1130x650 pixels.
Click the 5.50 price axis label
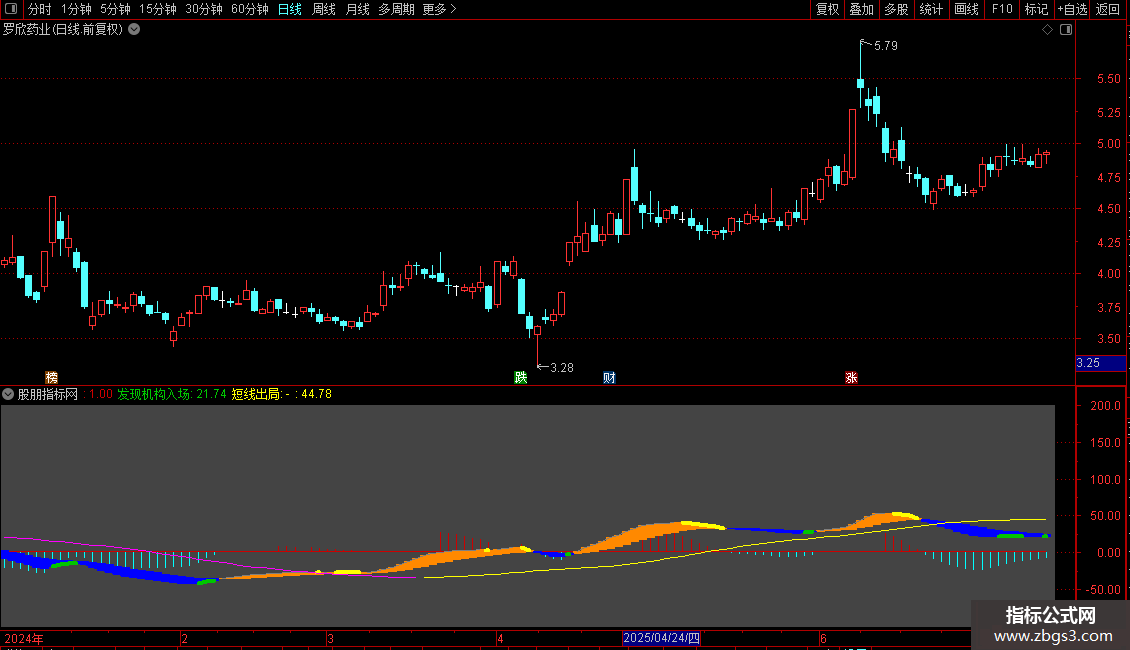tap(1108, 79)
